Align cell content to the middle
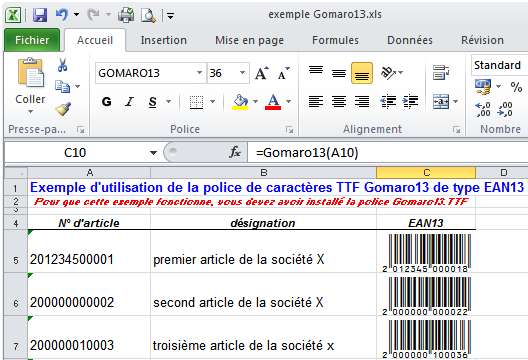Image resolution: width=528 pixels, height=360 pixels. tap(339, 72)
